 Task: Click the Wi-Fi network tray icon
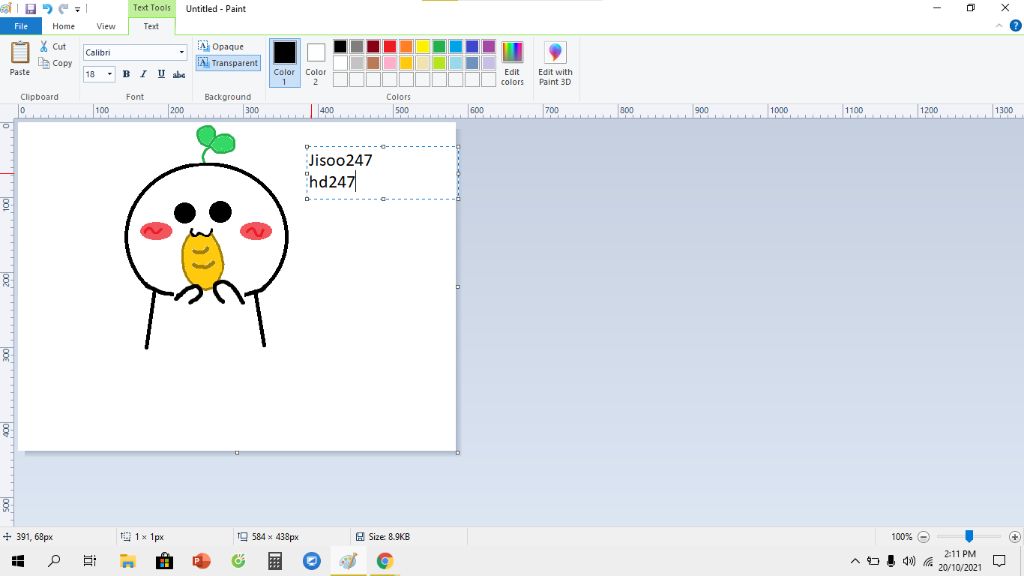pos(928,561)
